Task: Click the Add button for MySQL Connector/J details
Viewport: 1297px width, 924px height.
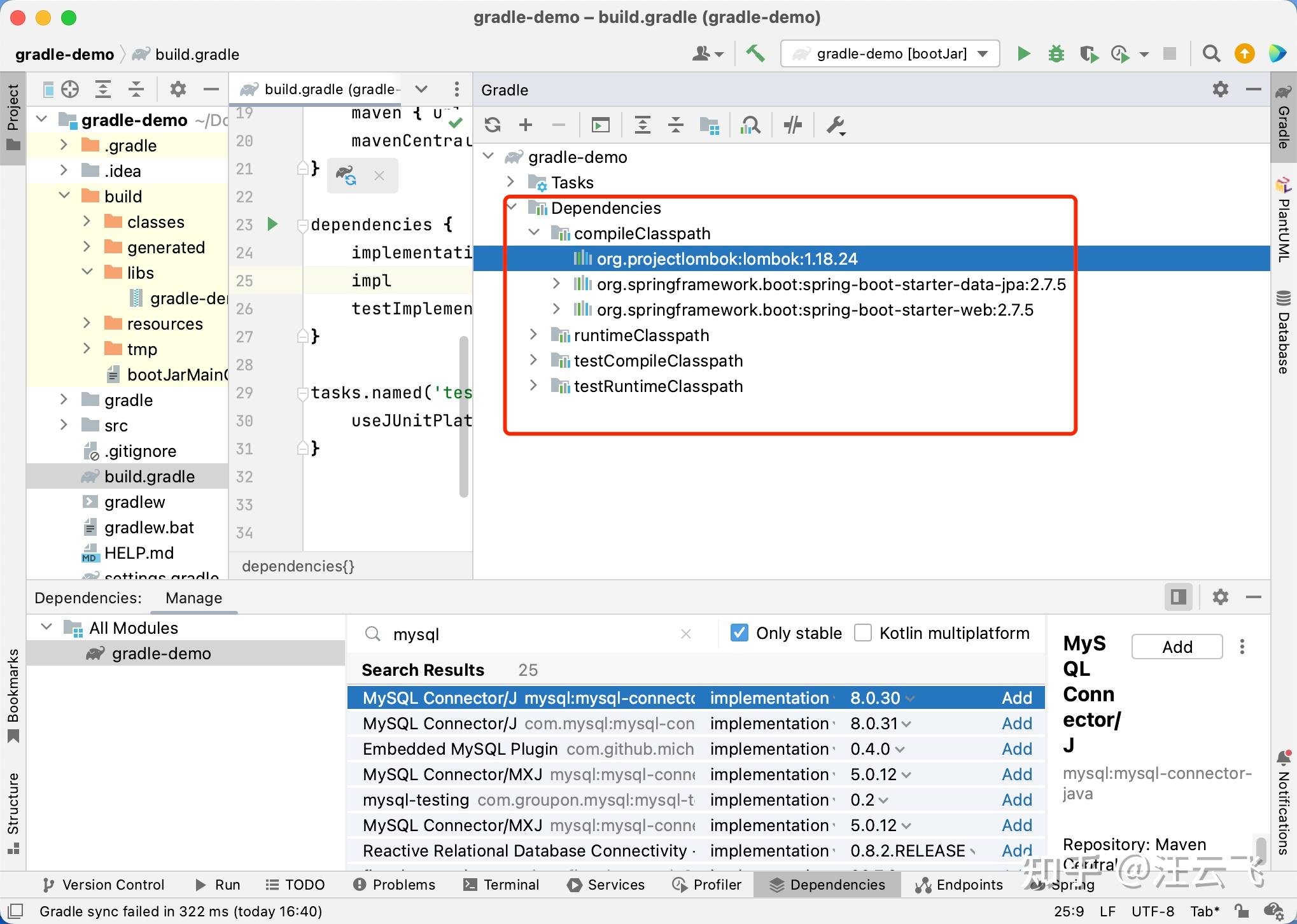Action: coord(1177,647)
